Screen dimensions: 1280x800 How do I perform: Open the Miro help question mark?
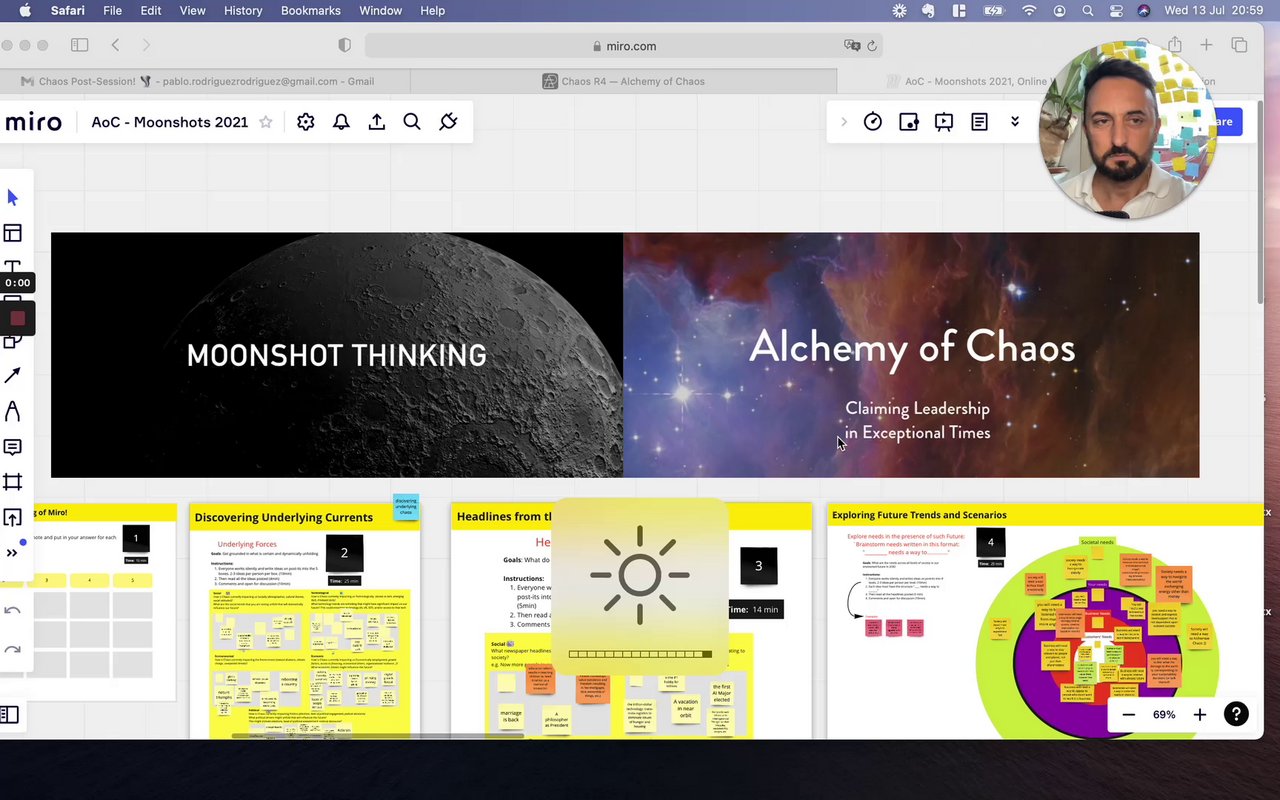point(1237,714)
